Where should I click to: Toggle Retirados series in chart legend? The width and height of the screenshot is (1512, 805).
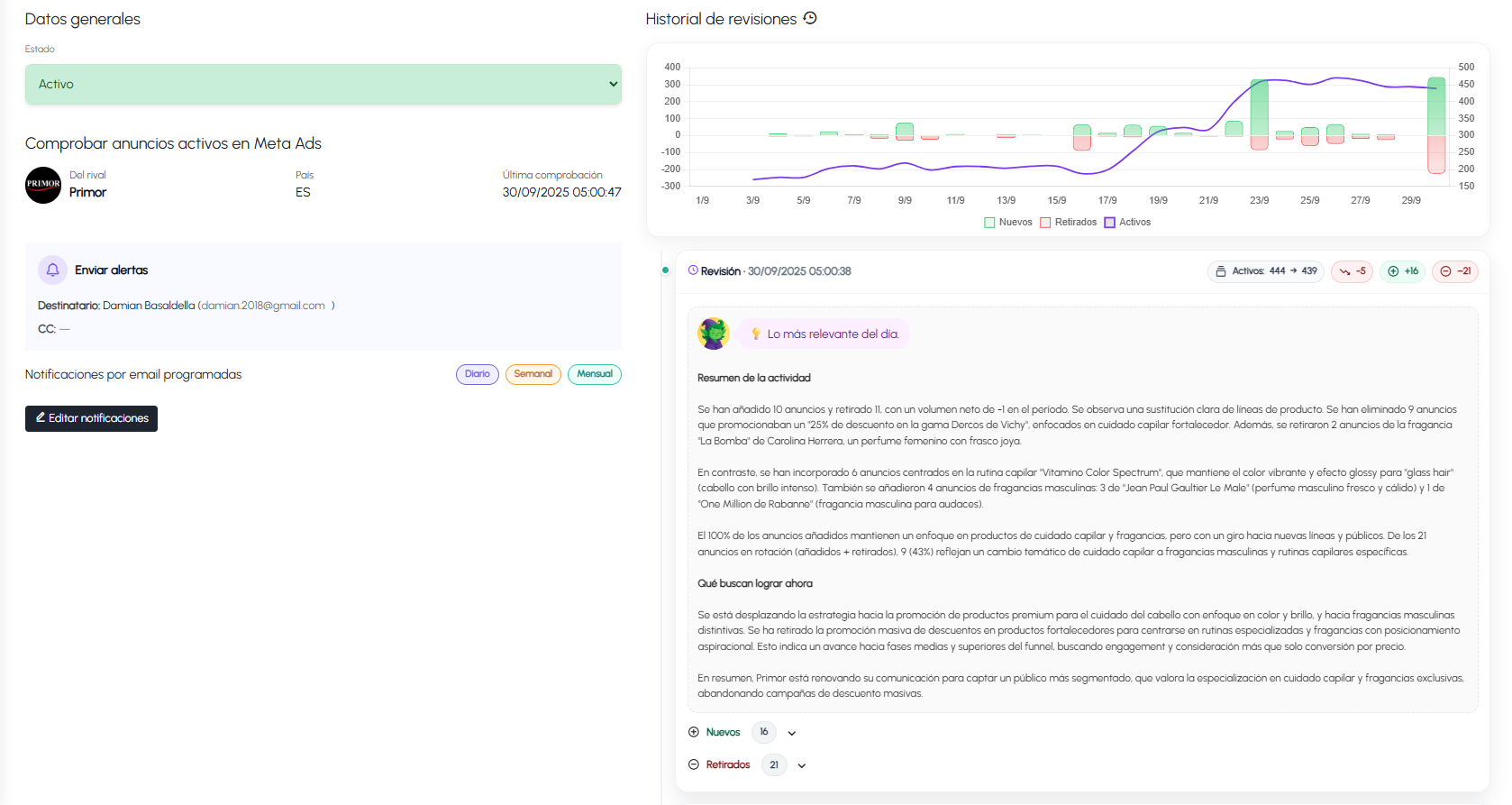tap(1069, 222)
